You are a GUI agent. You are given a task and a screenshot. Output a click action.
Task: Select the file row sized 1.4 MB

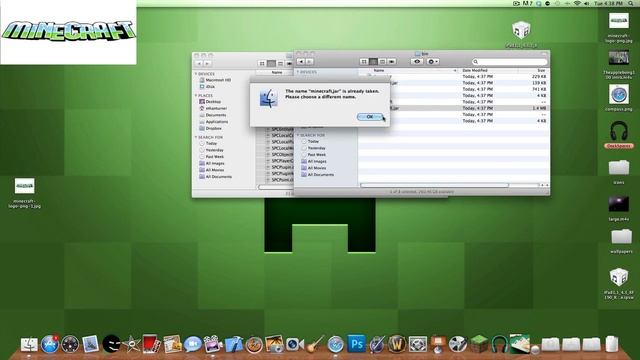click(454, 108)
